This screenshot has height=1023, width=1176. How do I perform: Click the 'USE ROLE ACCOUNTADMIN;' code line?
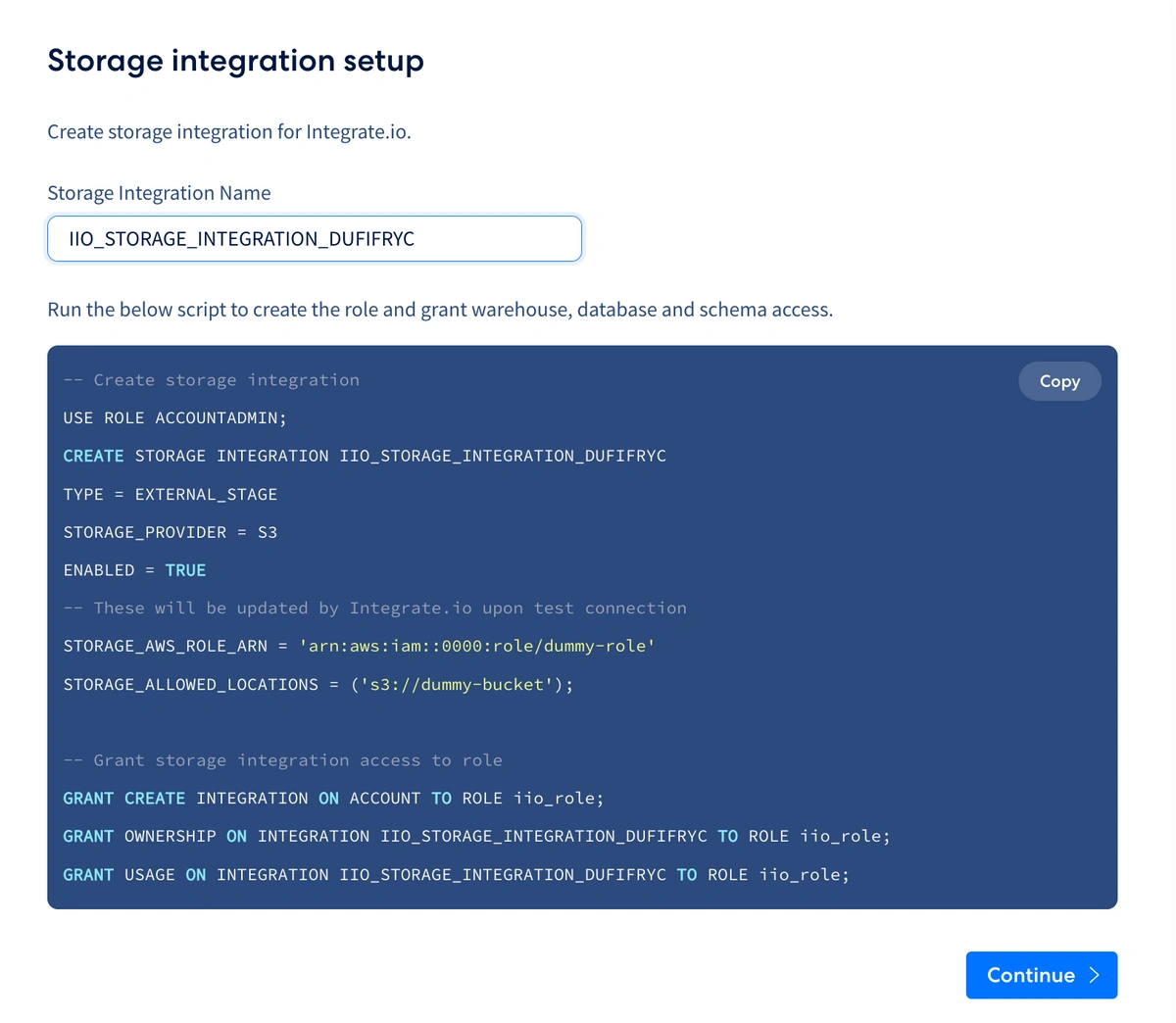(x=175, y=418)
